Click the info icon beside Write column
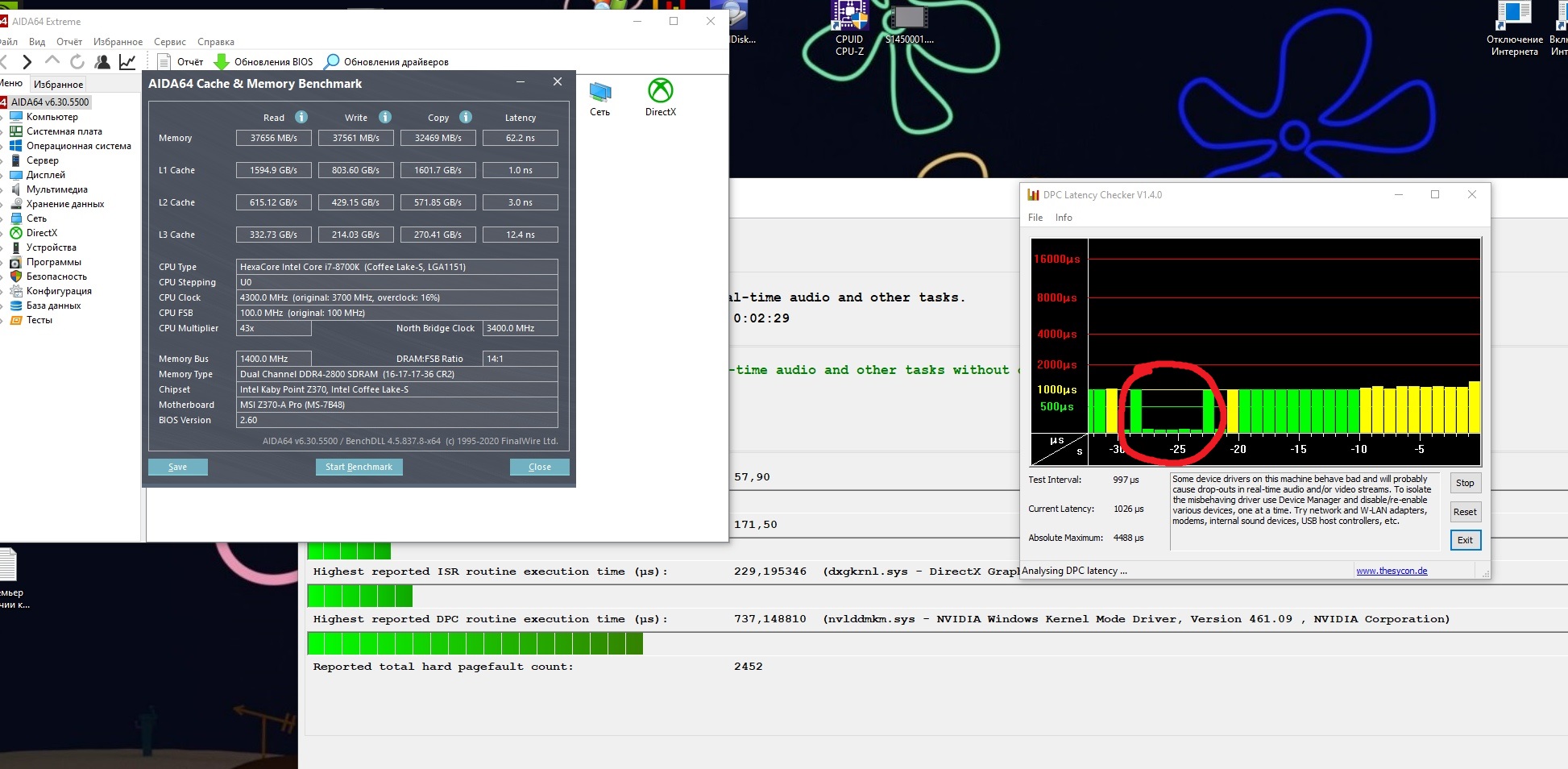The height and width of the screenshot is (769, 1568). [385, 117]
